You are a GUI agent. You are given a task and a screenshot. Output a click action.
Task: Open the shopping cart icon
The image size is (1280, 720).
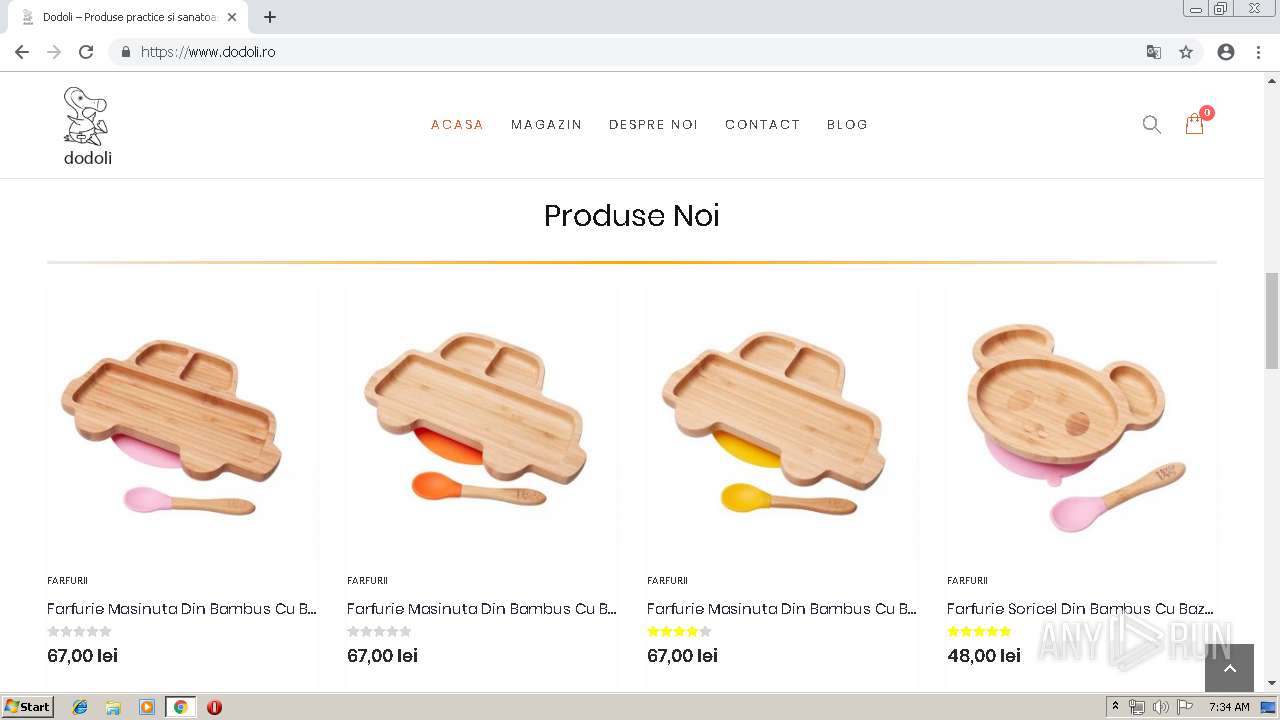tap(1194, 125)
